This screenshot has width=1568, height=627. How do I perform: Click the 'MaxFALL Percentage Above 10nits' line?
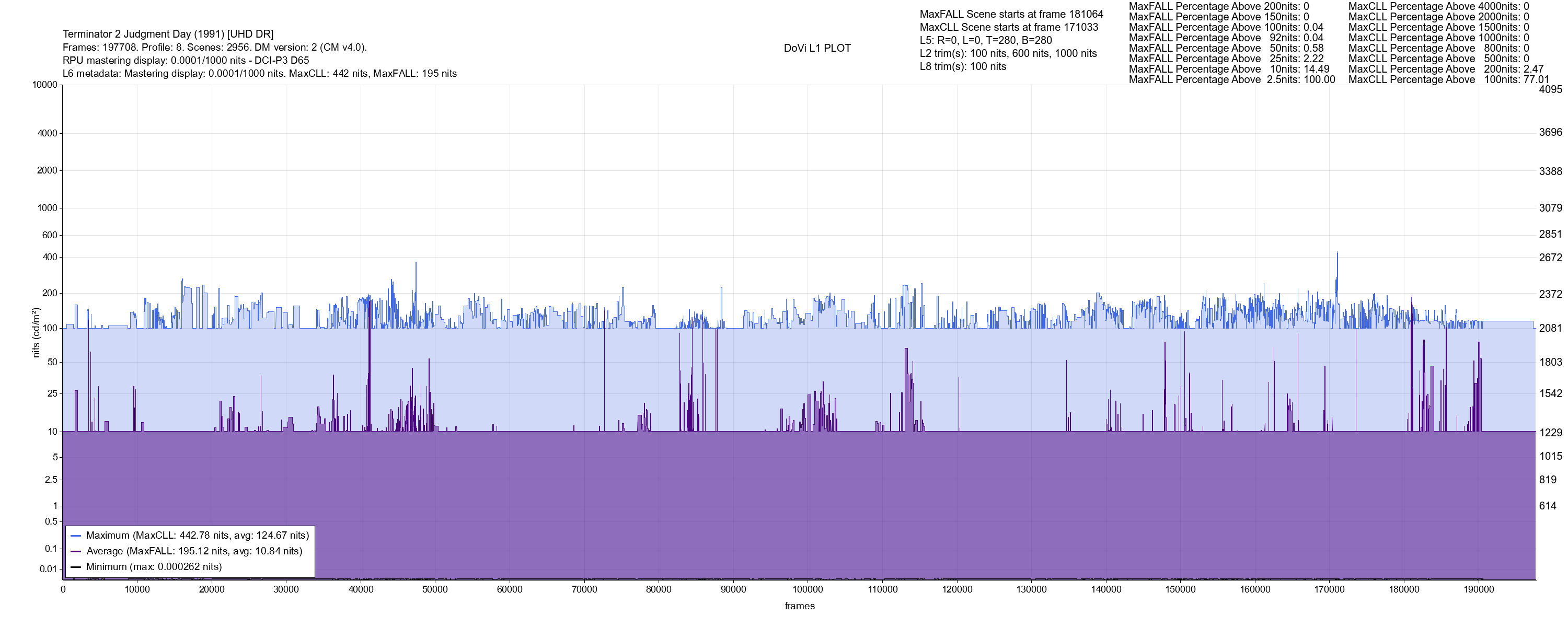click(x=1228, y=69)
